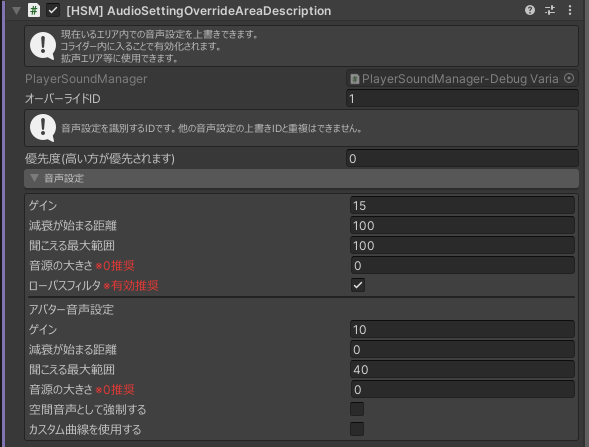Image resolution: width=589 pixels, height=447 pixels.
Task: Edit the voice ゲイン field showing 15
Action: [x=462, y=205]
